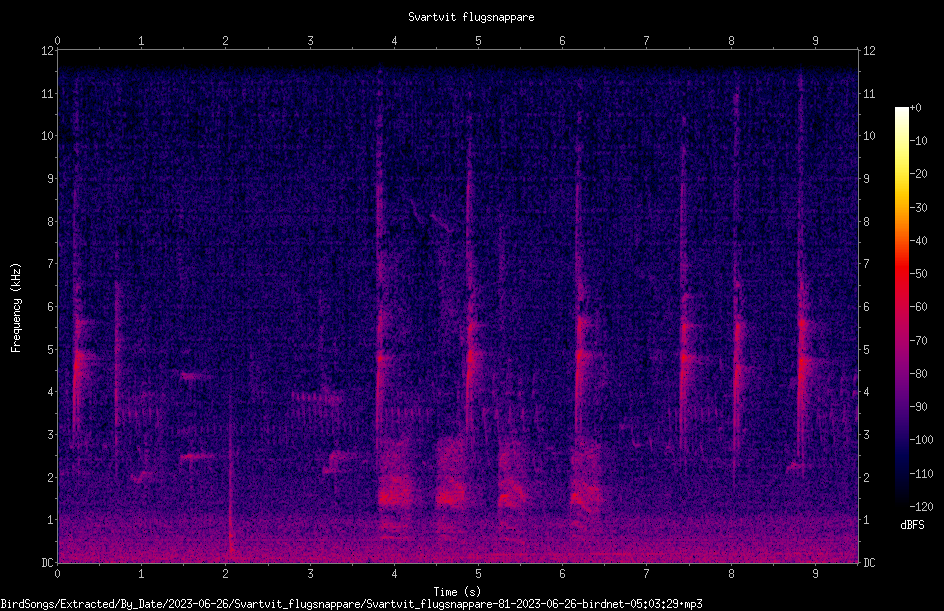This screenshot has height=611, width=944.
Task: Click the '-40' colorbar label
Action: 919,241
